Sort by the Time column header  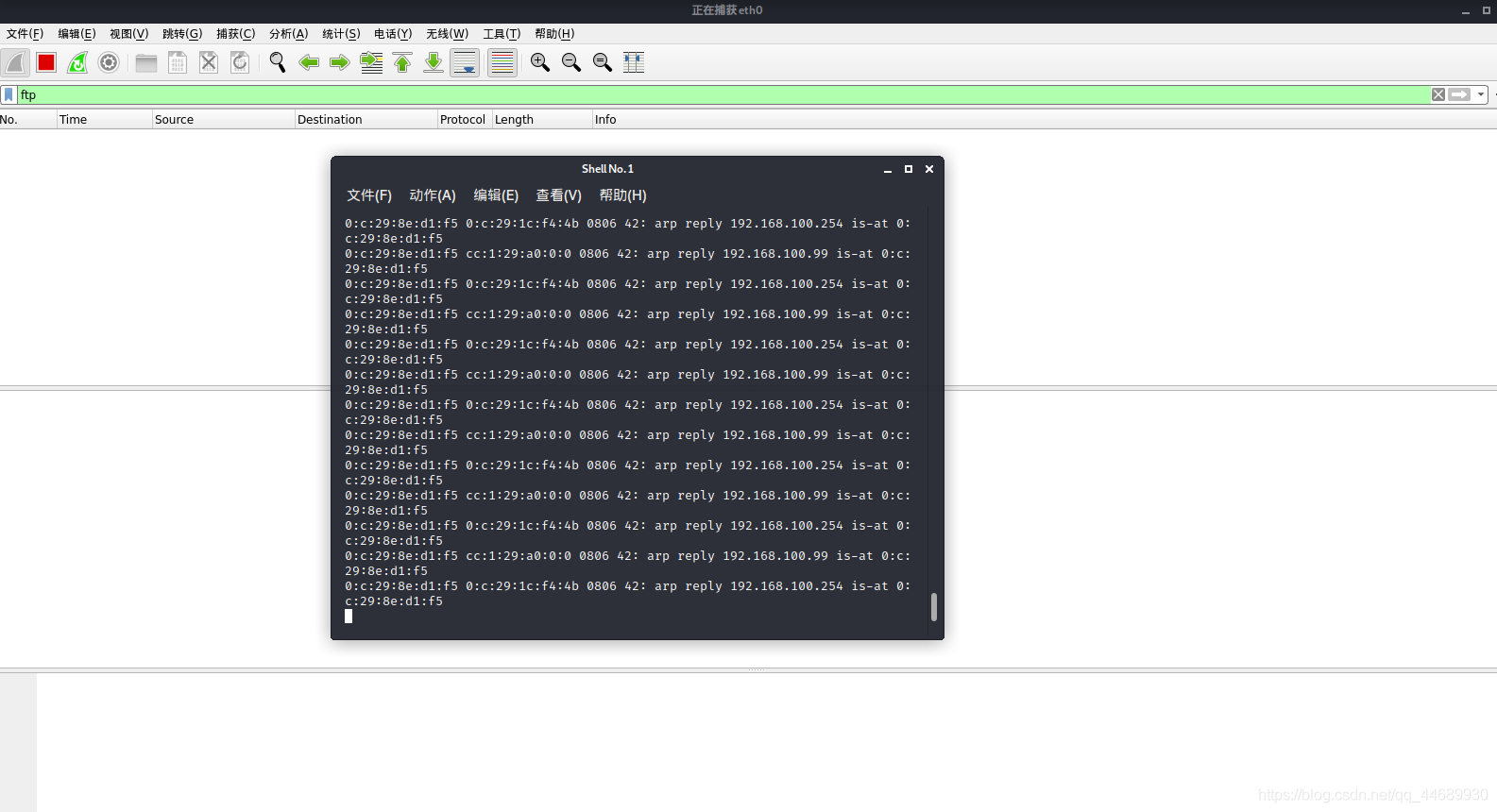104,120
